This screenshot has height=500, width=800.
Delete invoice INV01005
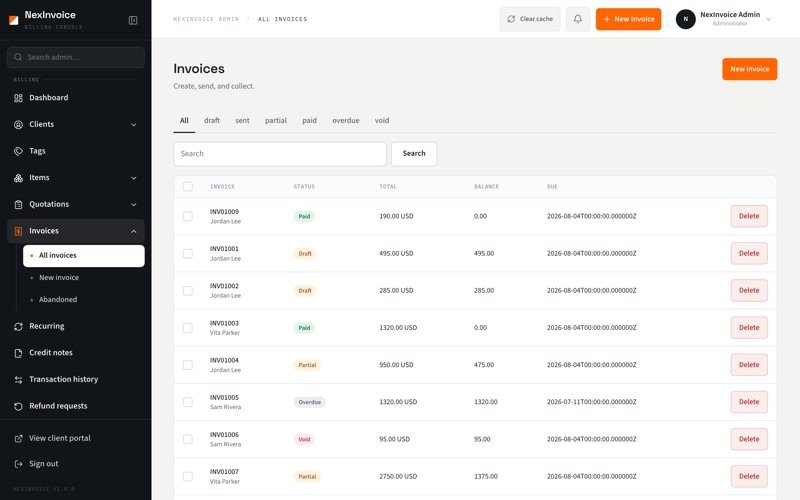click(x=749, y=402)
